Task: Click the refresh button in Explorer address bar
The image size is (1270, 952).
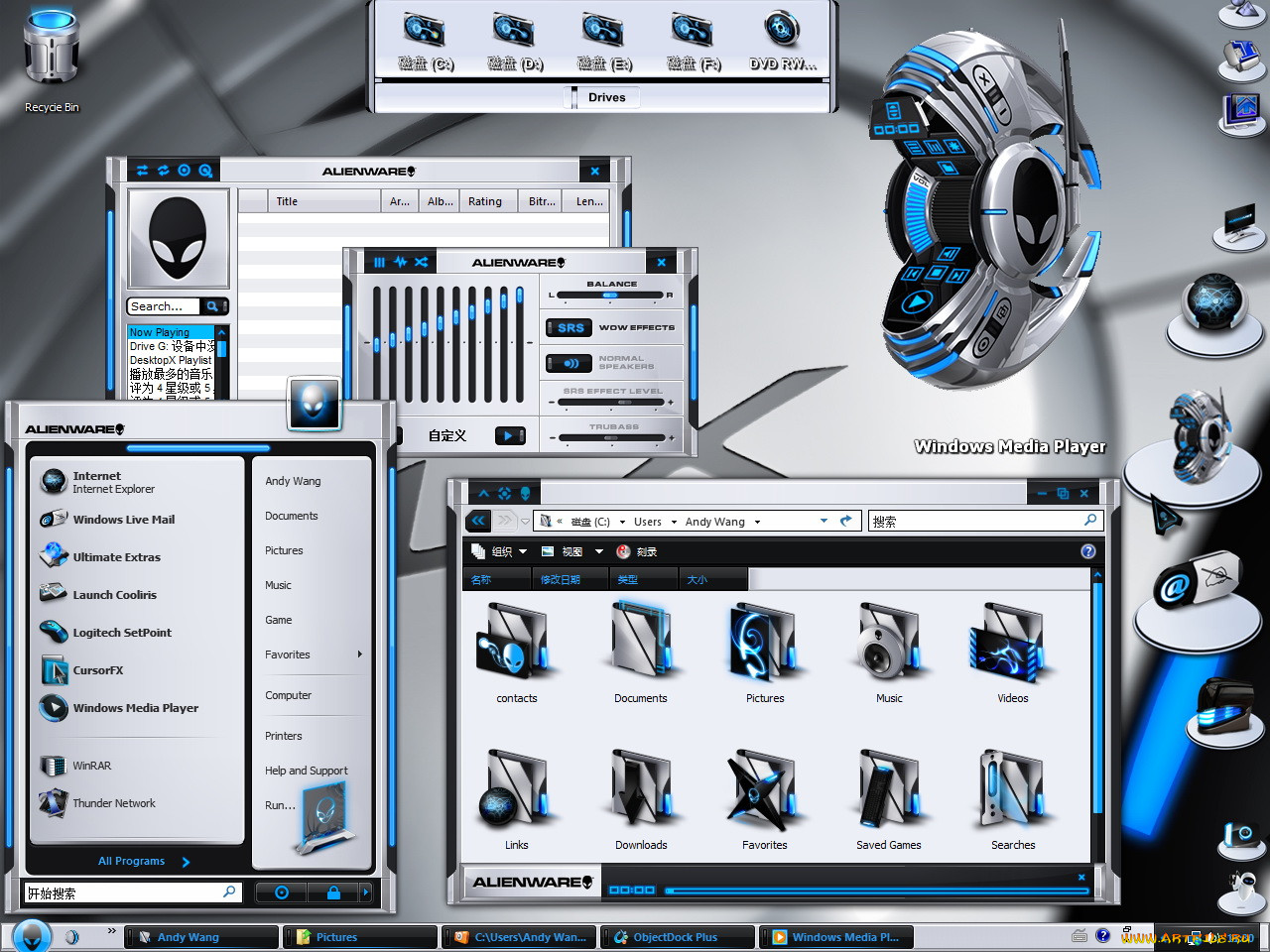Action: (x=846, y=521)
